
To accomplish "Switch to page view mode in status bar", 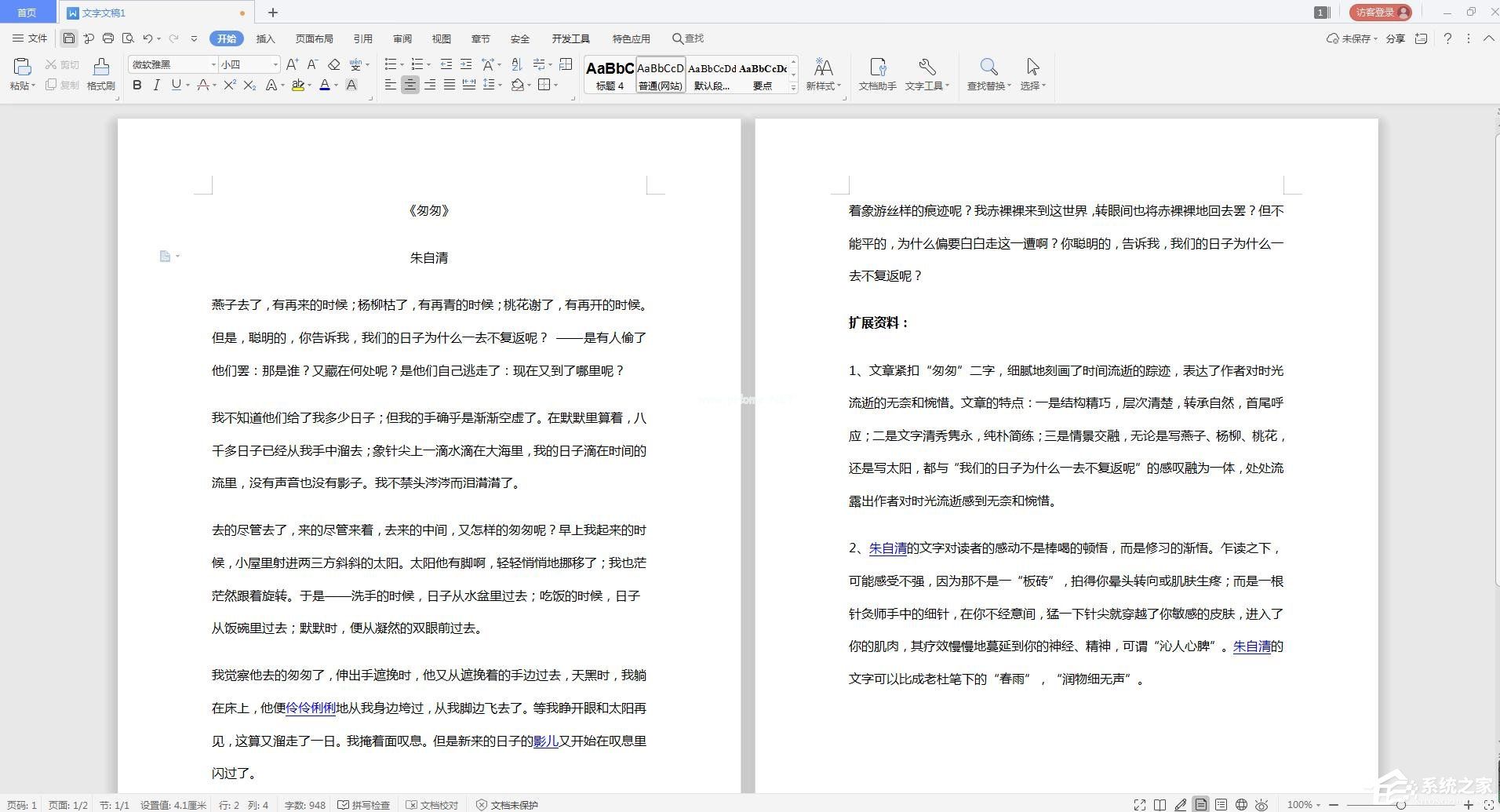I will 1200,805.
